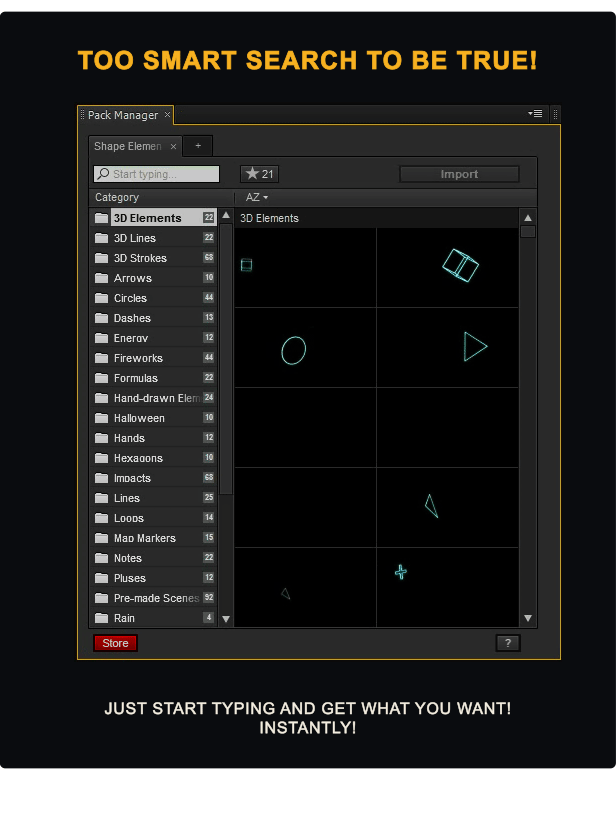Viewport: 616px width, 818px height.
Task: Click the folder icon beside Map Markers
Action: tap(101, 538)
